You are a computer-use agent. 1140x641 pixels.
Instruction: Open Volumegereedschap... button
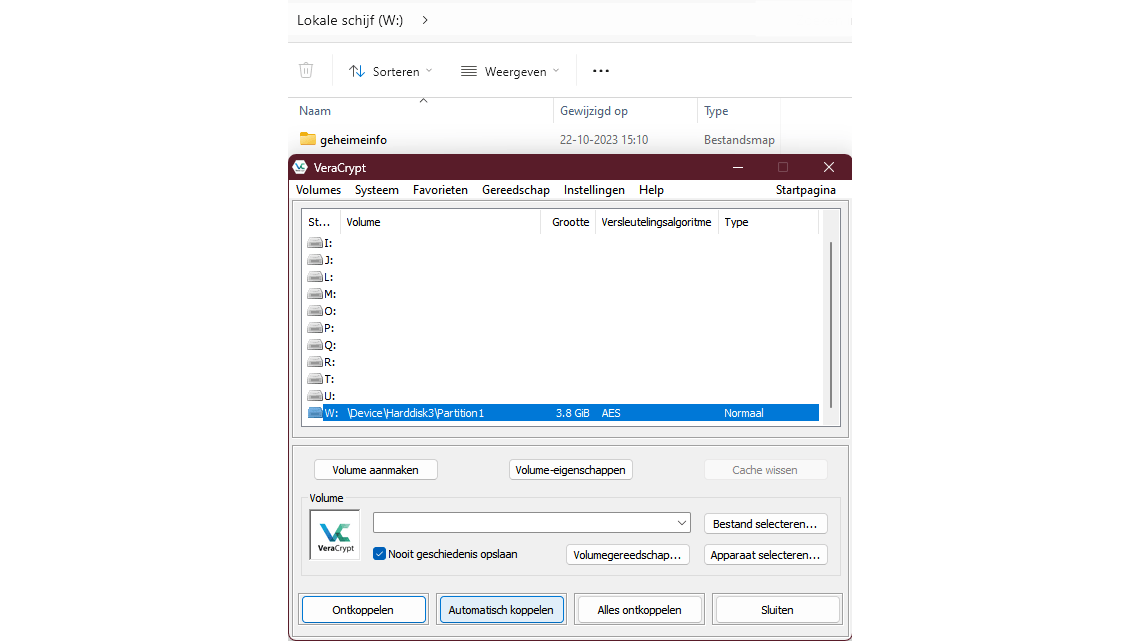[627, 555]
